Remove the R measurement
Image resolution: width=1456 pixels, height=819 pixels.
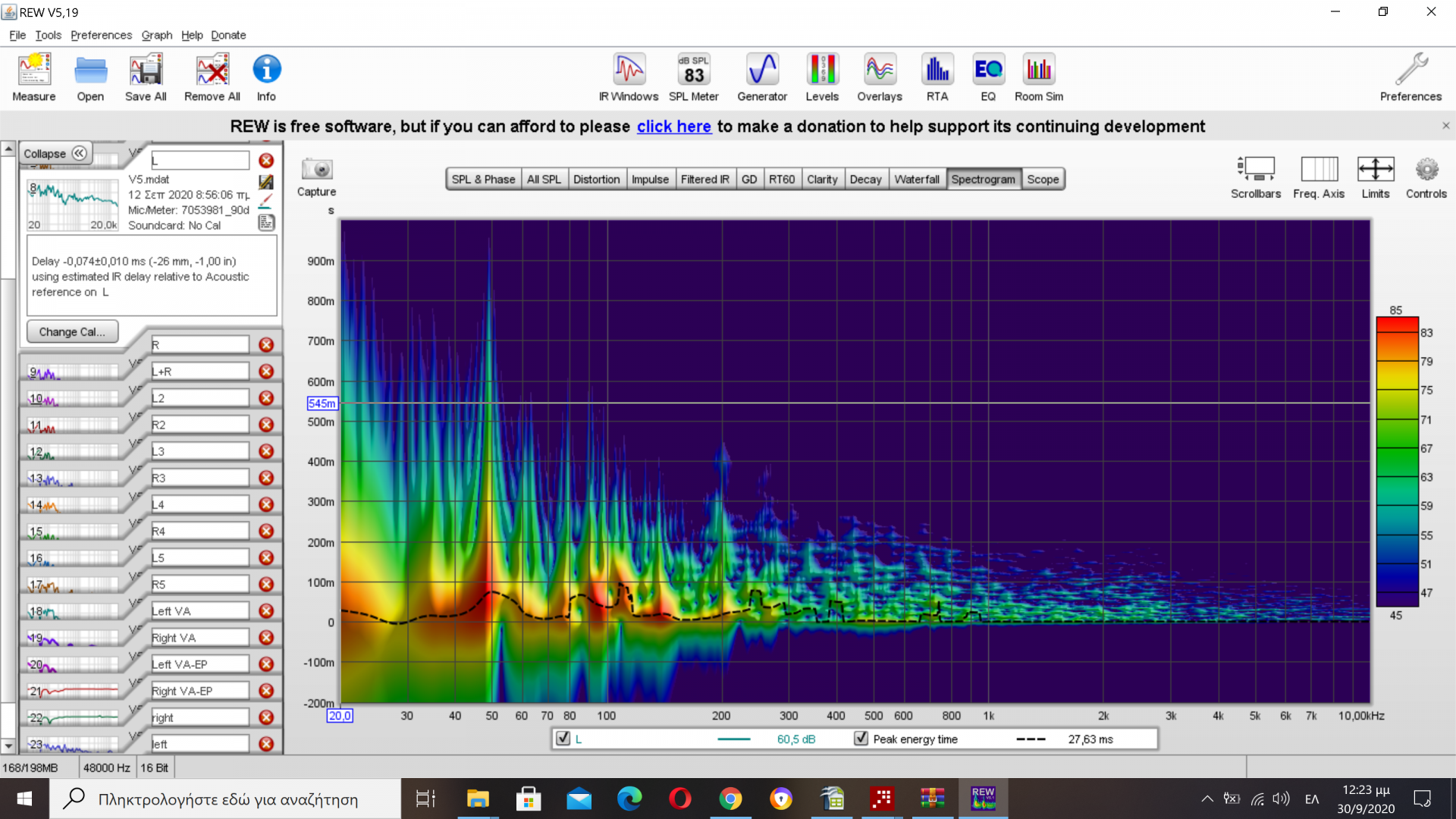coord(266,345)
